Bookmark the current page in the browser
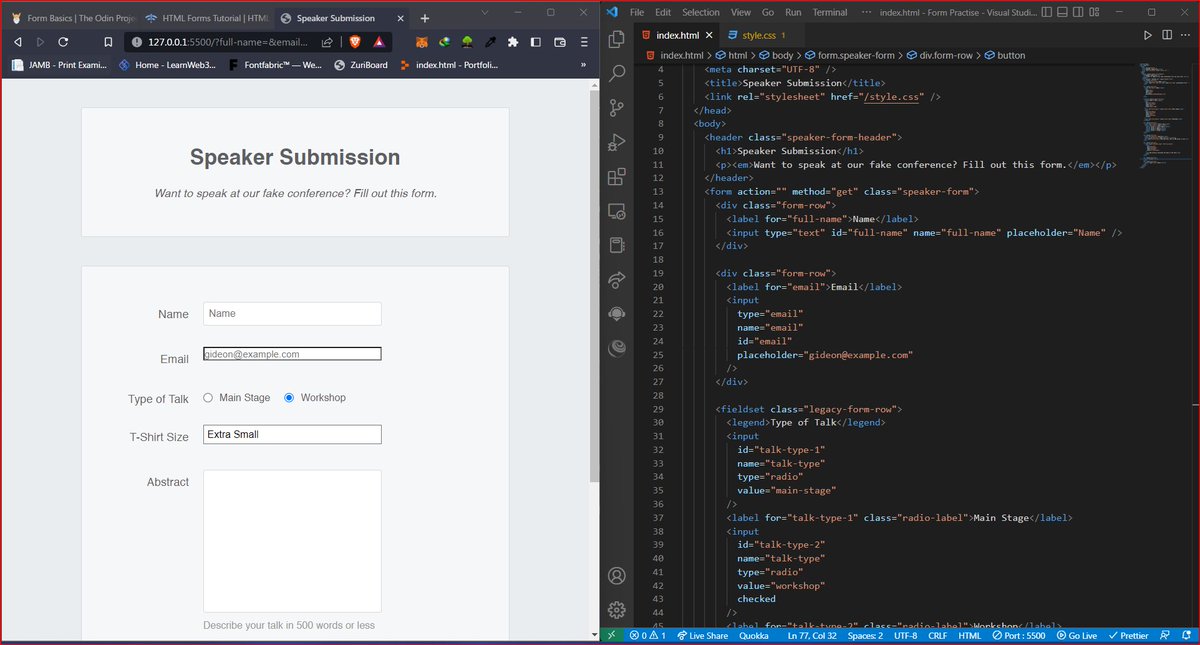This screenshot has height=645, width=1200. 108,42
